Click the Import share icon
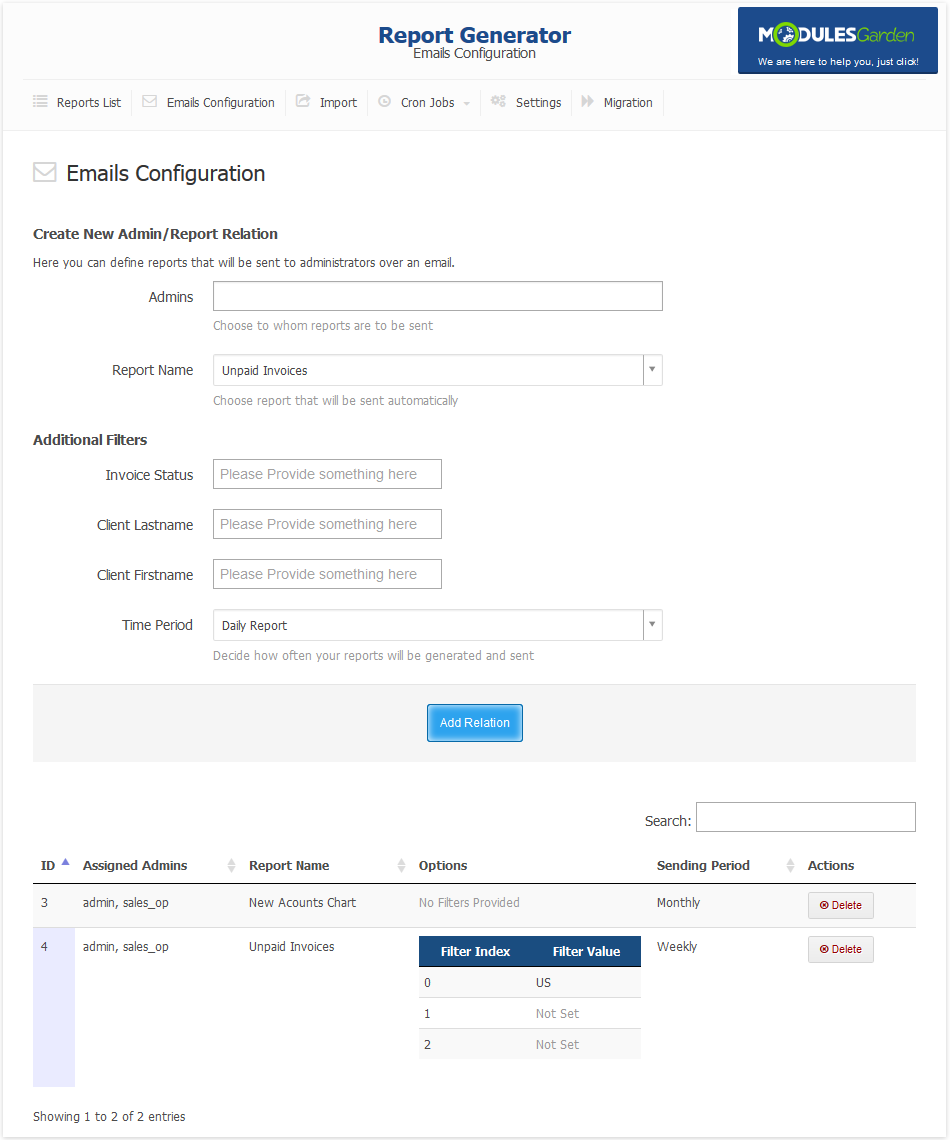Screen dimensions: 950x1140 [x=302, y=101]
